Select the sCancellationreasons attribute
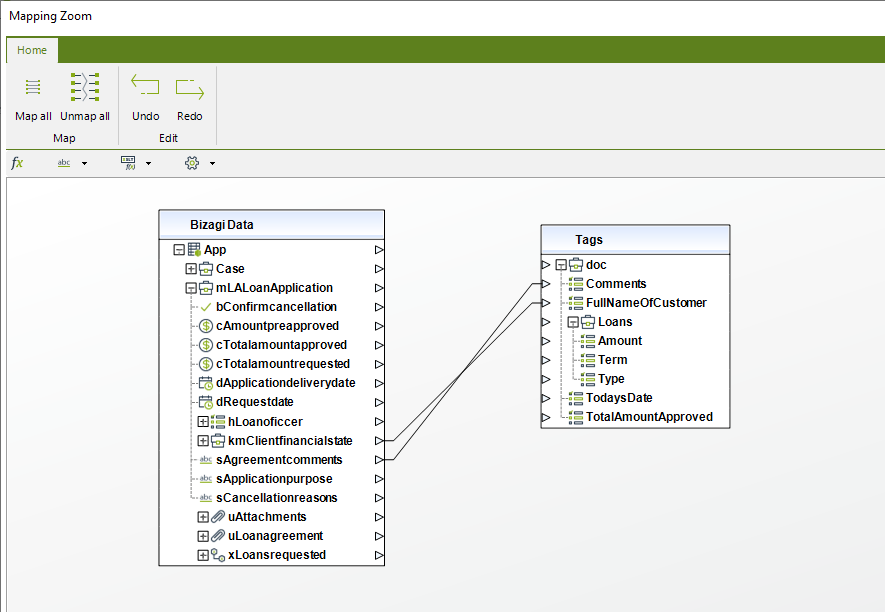 [277, 498]
